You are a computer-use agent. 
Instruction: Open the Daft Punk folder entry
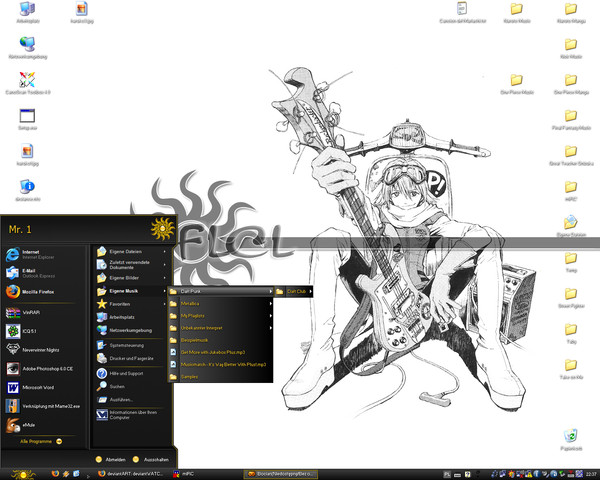[x=220, y=291]
